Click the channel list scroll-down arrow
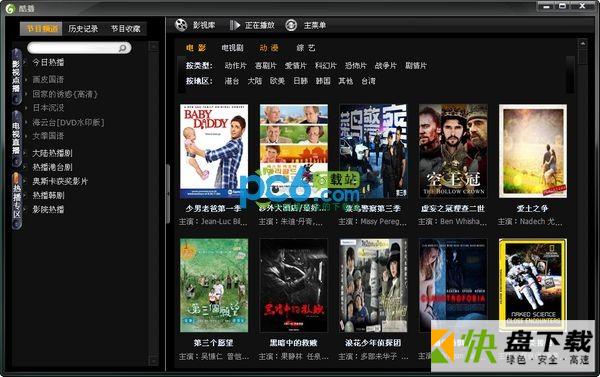The width and height of the screenshot is (600, 377). [x=153, y=361]
